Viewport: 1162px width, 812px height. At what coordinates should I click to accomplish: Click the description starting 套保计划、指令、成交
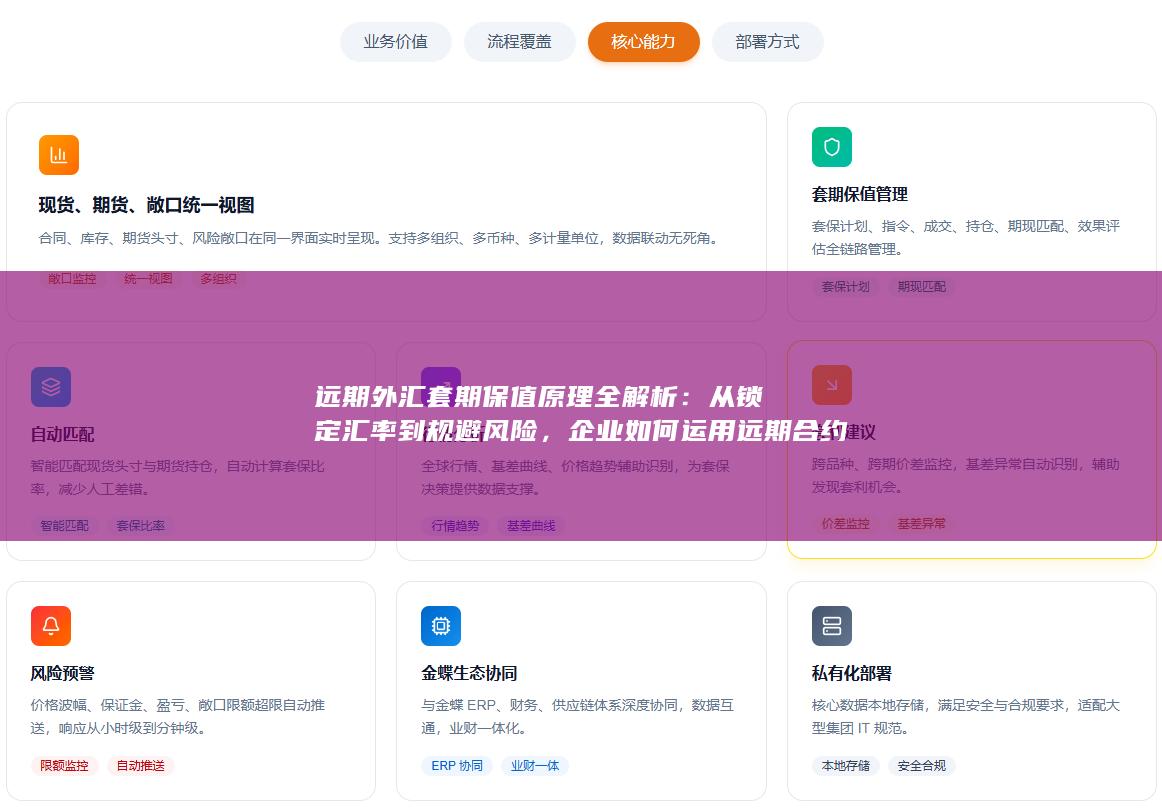pos(966,237)
